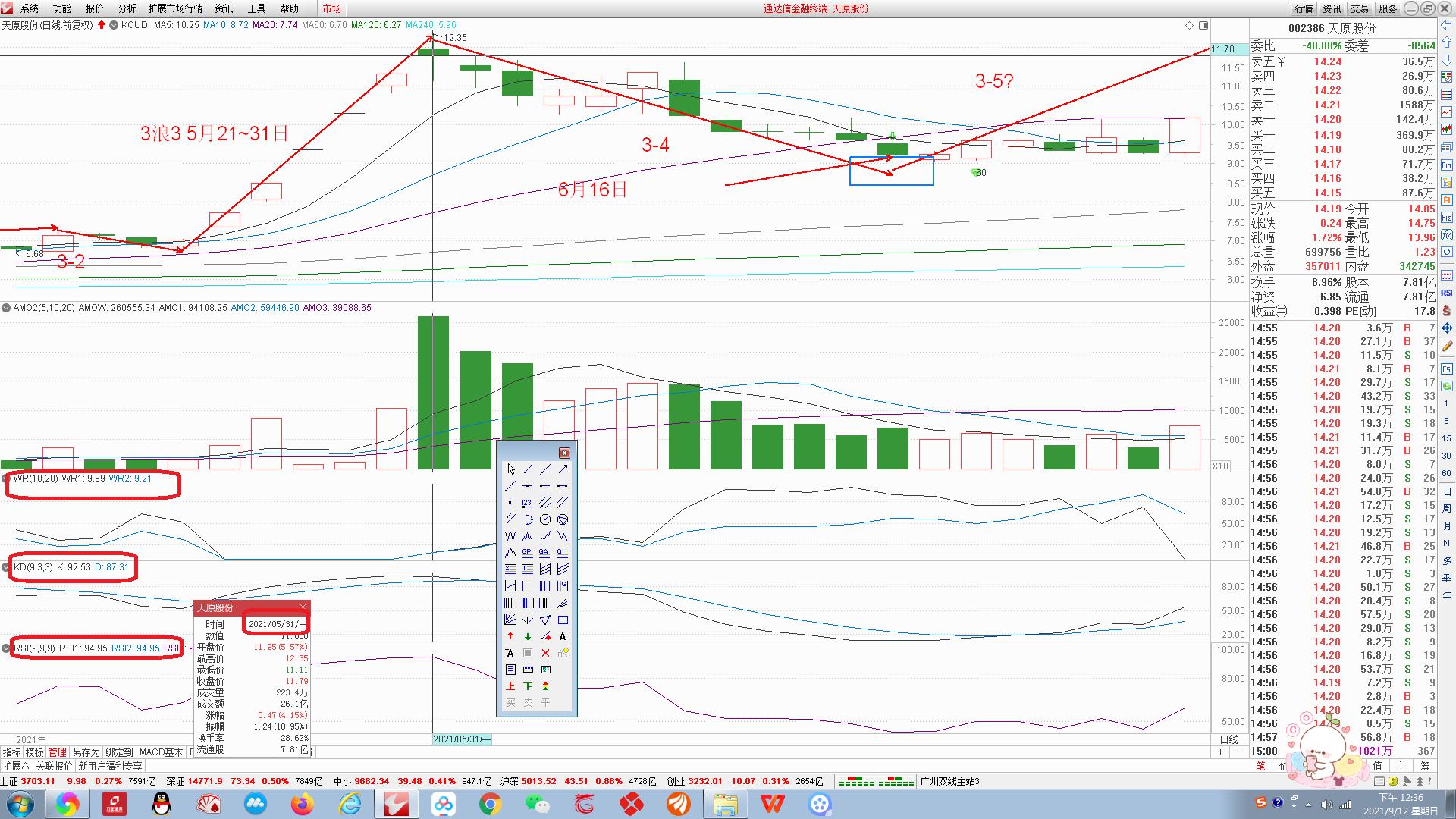The width and height of the screenshot is (1456, 819).
Task: Choose the red up-arrow marker tool
Action: (510, 636)
